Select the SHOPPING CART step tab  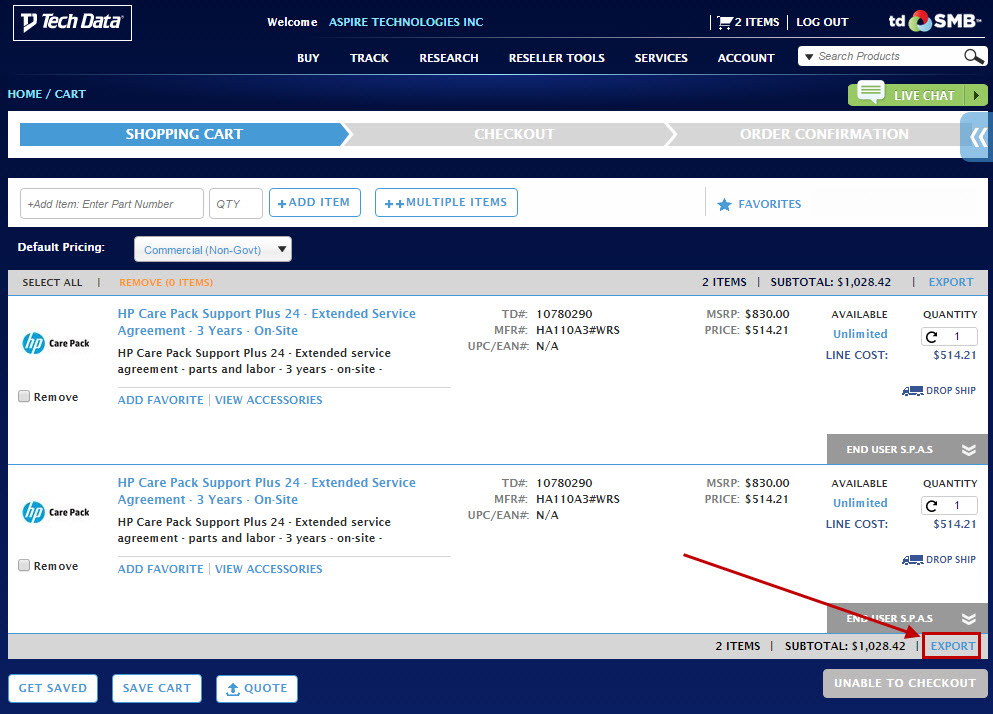(184, 134)
